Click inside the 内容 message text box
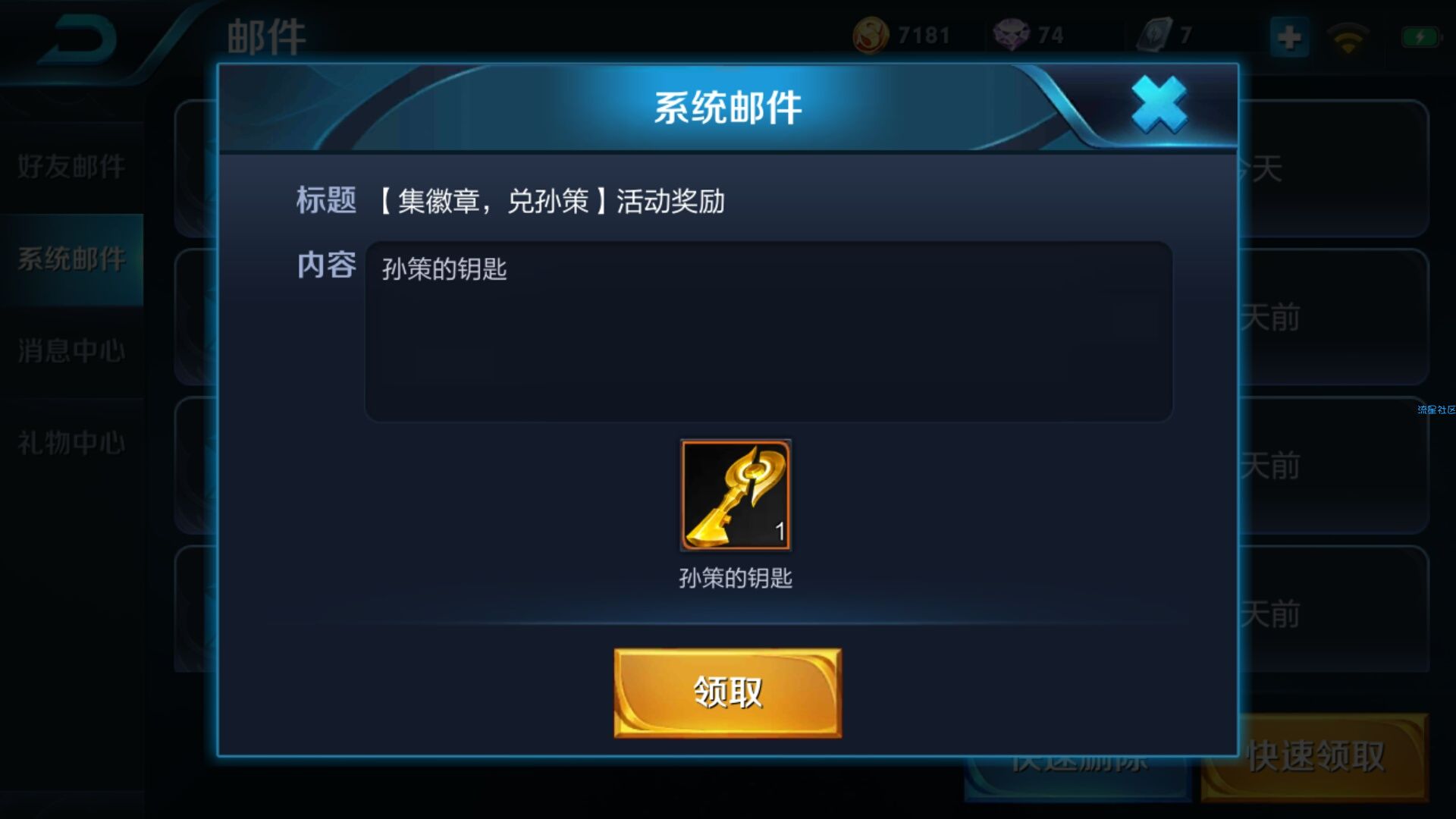 tap(768, 331)
